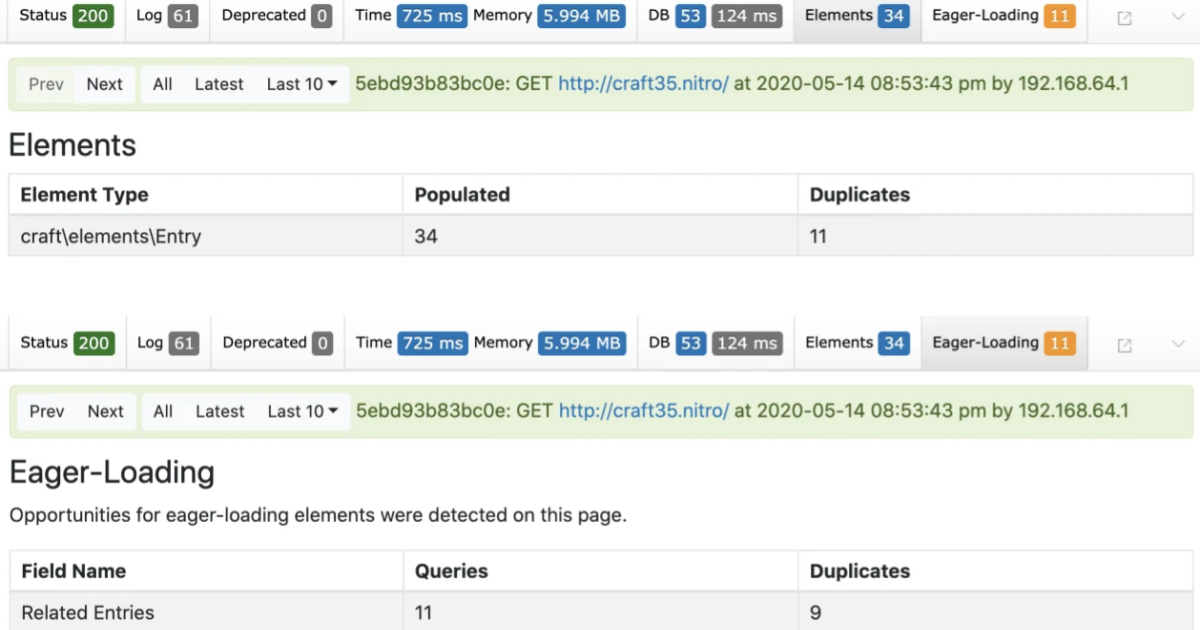
Task: Select the Latest request filter
Action: pyautogui.click(x=218, y=84)
